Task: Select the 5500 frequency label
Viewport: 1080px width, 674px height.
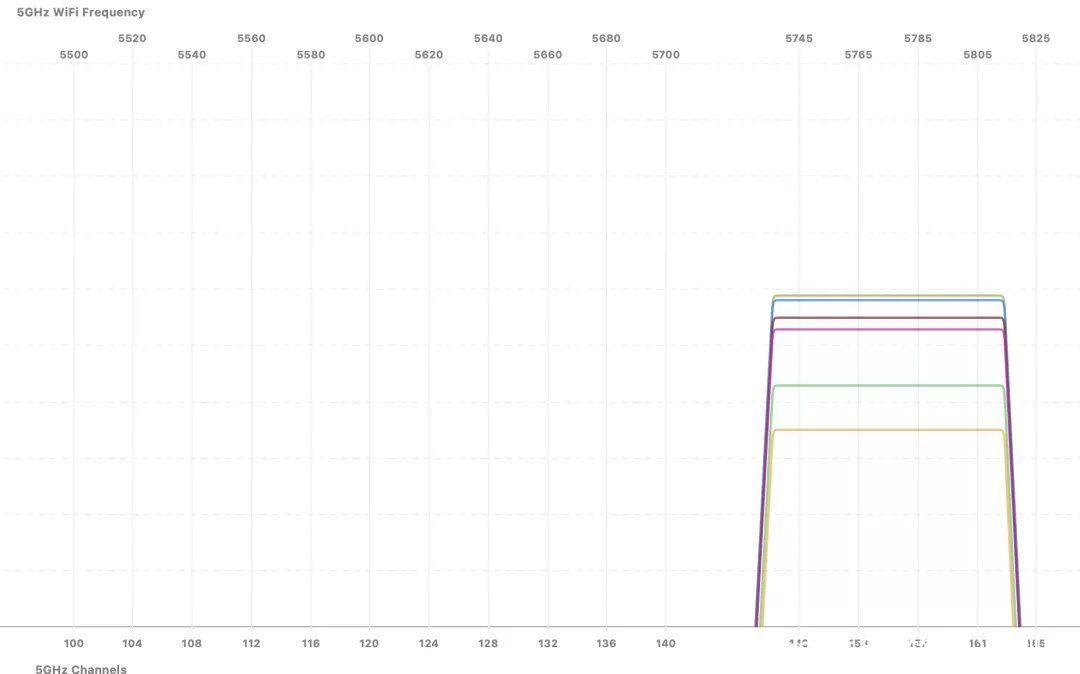Action: click(x=74, y=54)
